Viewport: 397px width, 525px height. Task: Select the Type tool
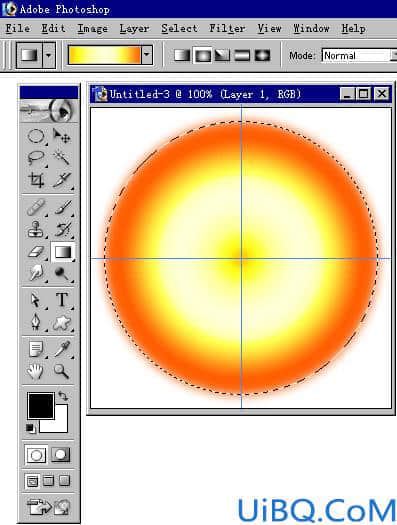(62, 300)
